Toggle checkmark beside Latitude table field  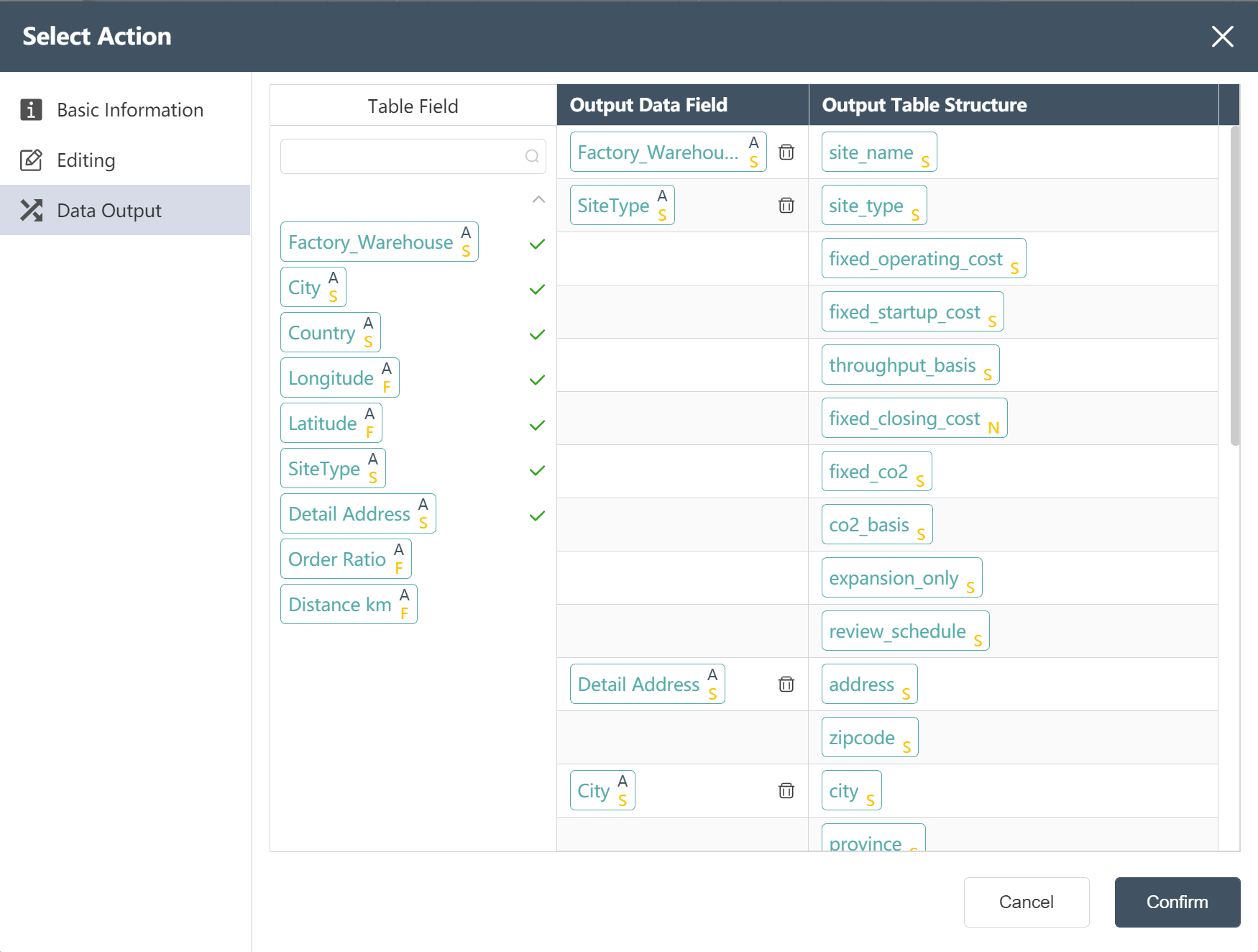537,425
